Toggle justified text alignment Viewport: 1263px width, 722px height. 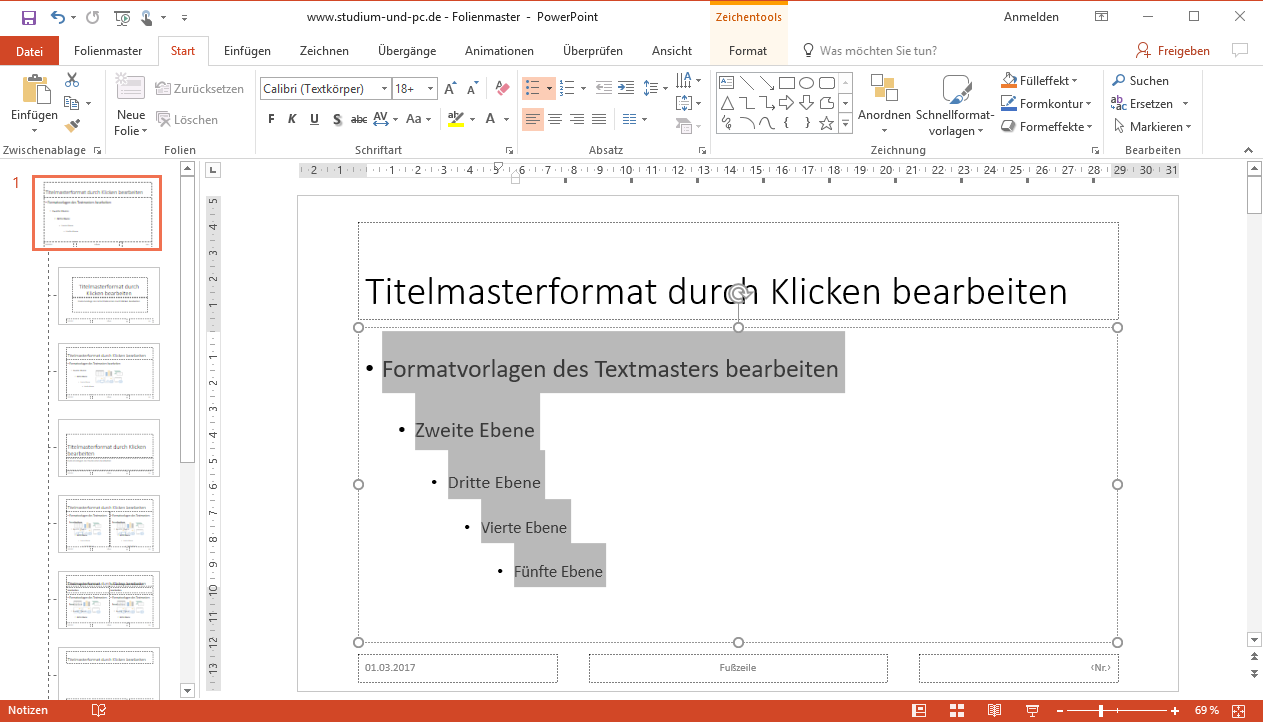(598, 120)
